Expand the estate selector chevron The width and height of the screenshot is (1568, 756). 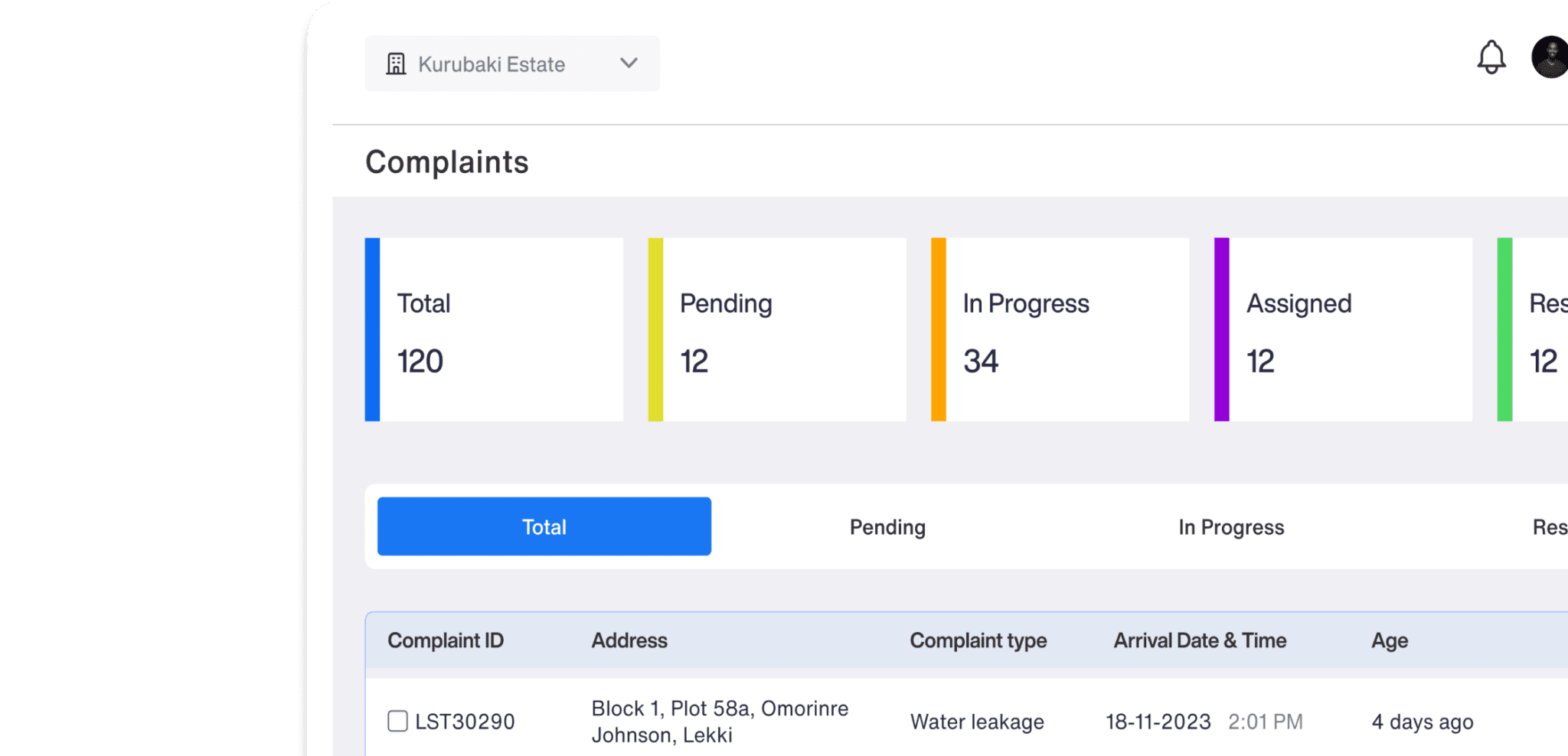(x=629, y=64)
